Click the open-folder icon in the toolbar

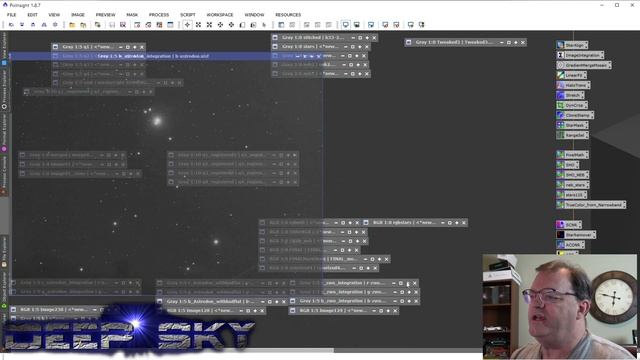[72, 25]
